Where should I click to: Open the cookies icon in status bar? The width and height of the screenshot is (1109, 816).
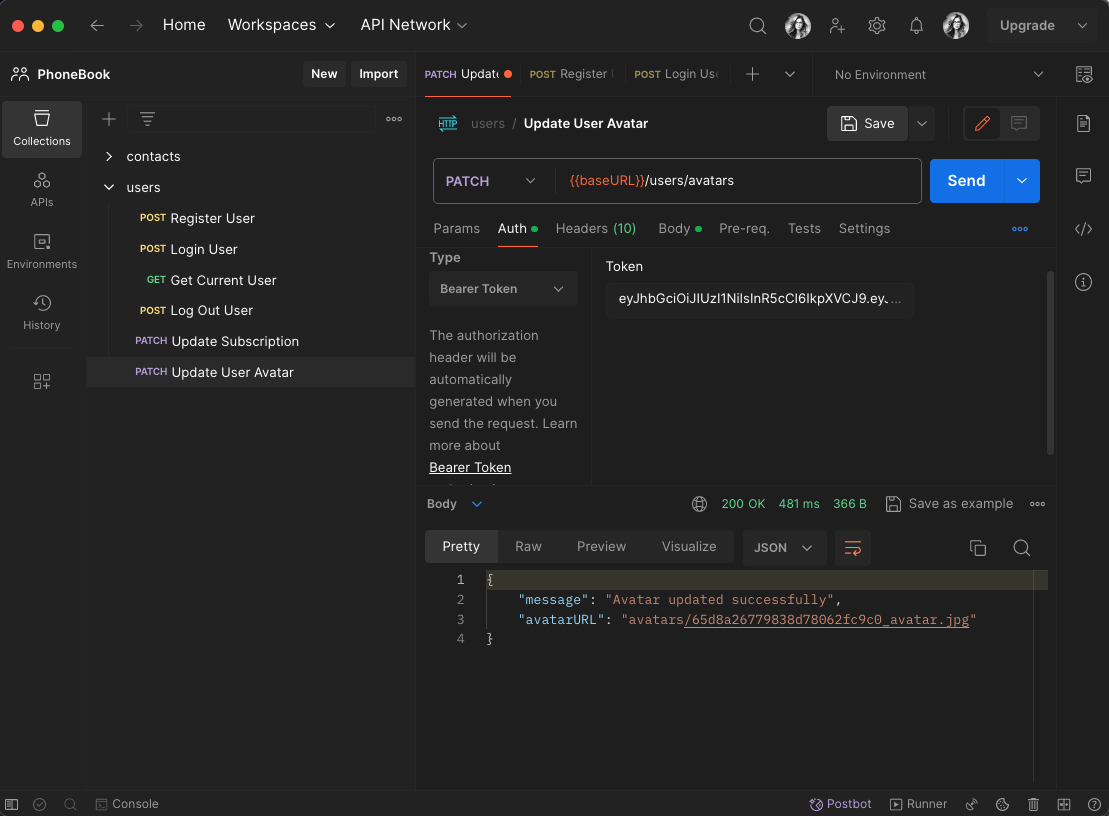pyautogui.click(x=1002, y=804)
